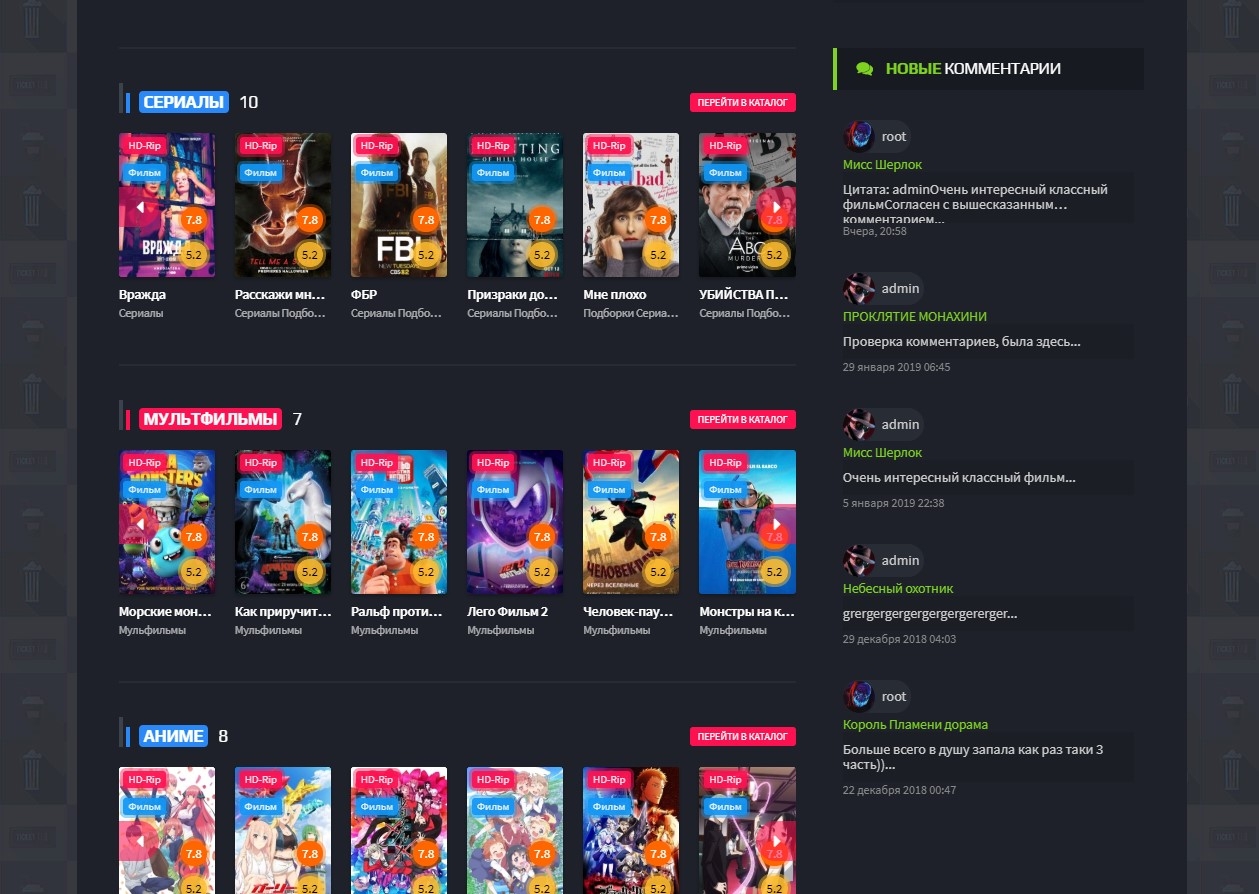Image resolution: width=1259 pixels, height=894 pixels.
Task: Select the Мультфильмы section heading
Action: click(x=210, y=419)
